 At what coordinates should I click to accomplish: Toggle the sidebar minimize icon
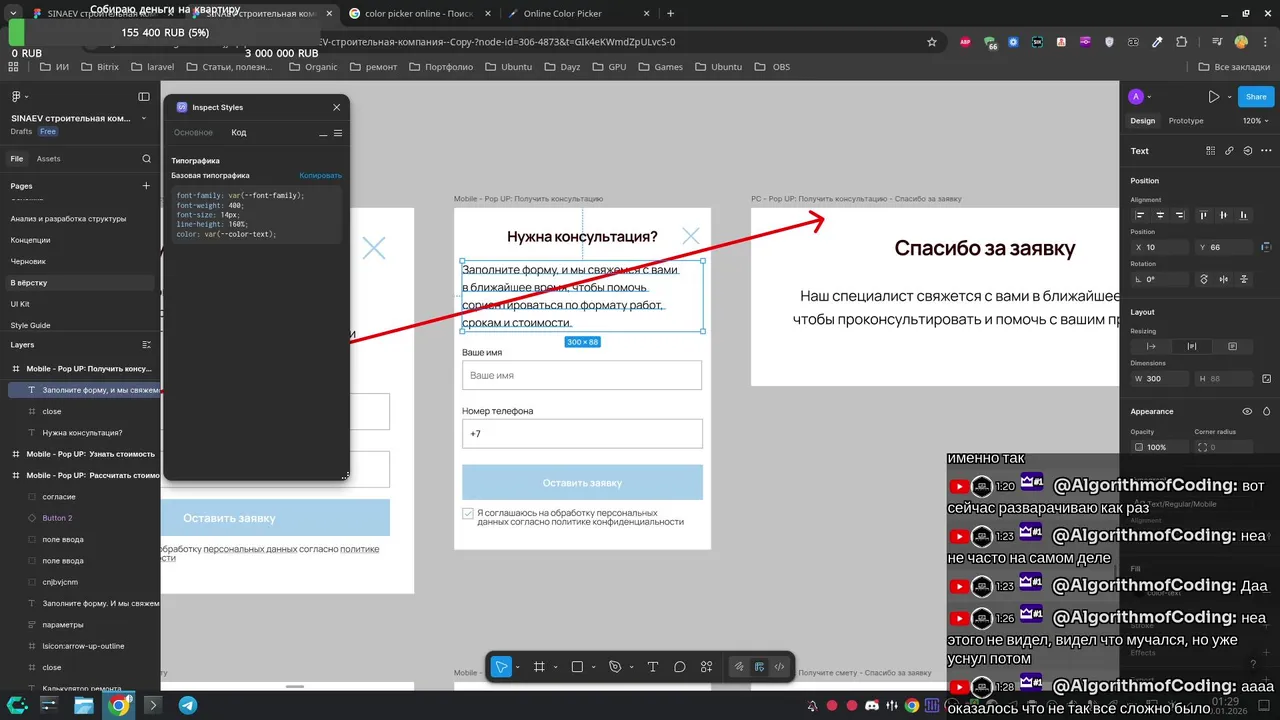tap(144, 96)
